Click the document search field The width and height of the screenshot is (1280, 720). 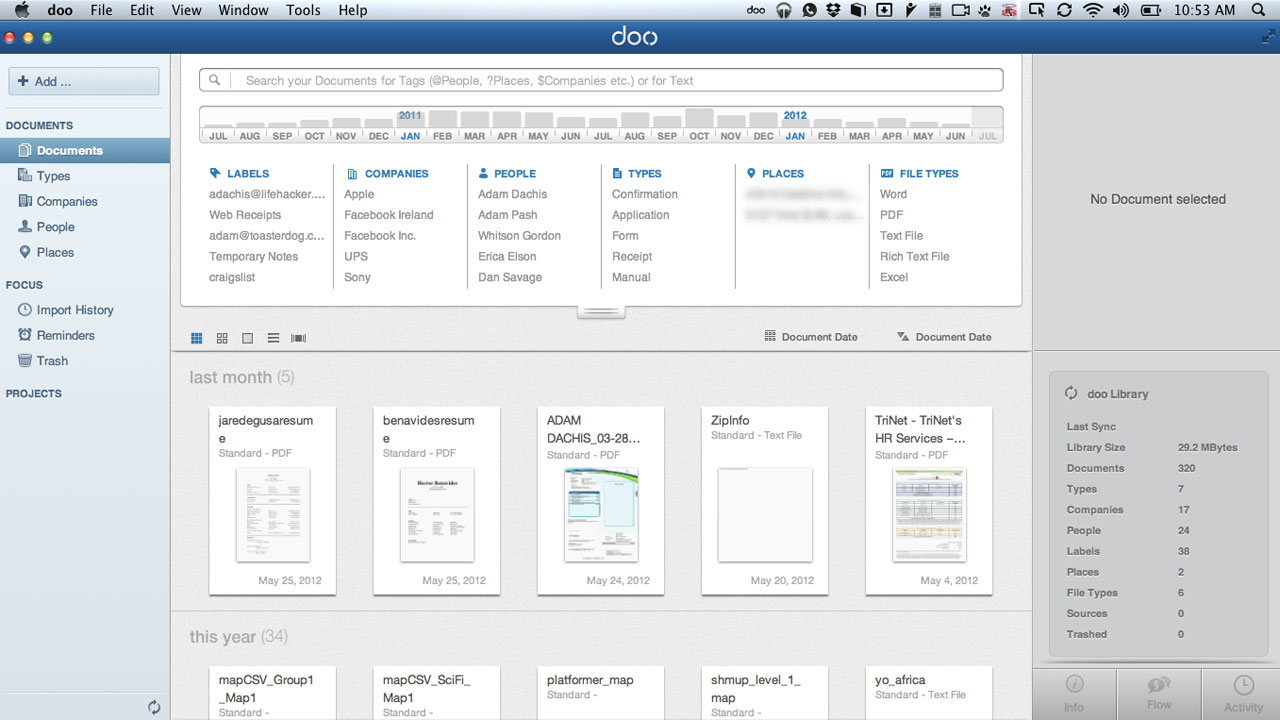tap(601, 80)
